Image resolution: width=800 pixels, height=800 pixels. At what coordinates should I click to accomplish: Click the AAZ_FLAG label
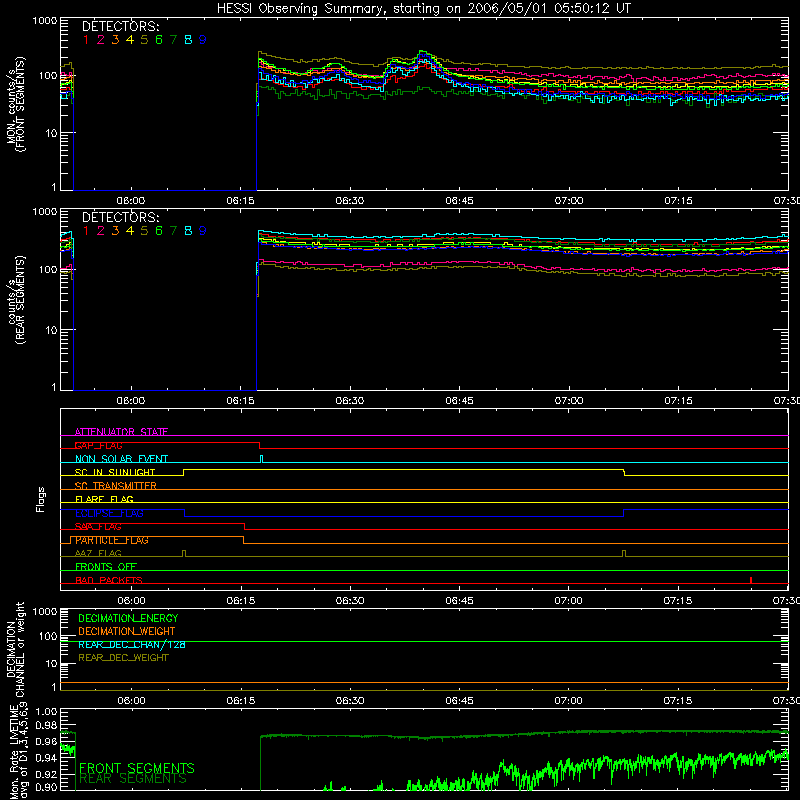click(x=98, y=553)
